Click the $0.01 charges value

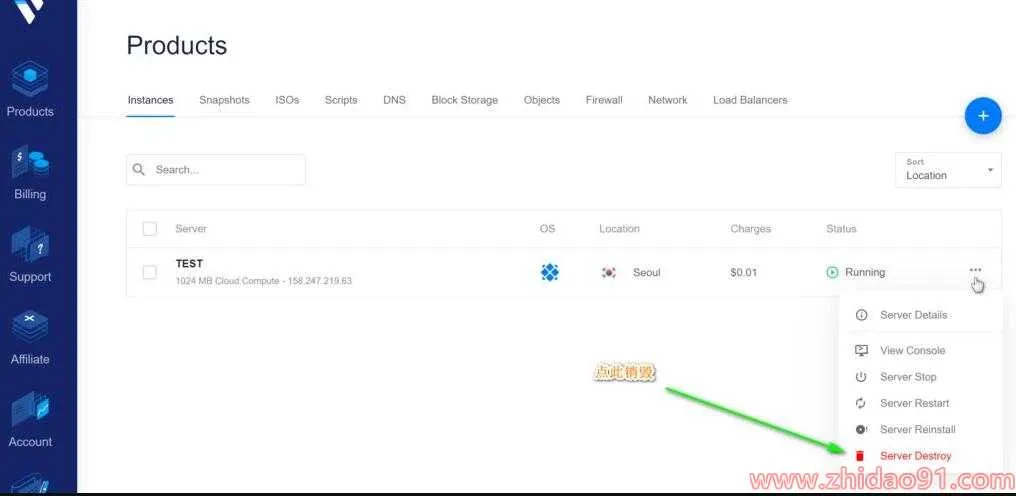pyautogui.click(x=743, y=272)
